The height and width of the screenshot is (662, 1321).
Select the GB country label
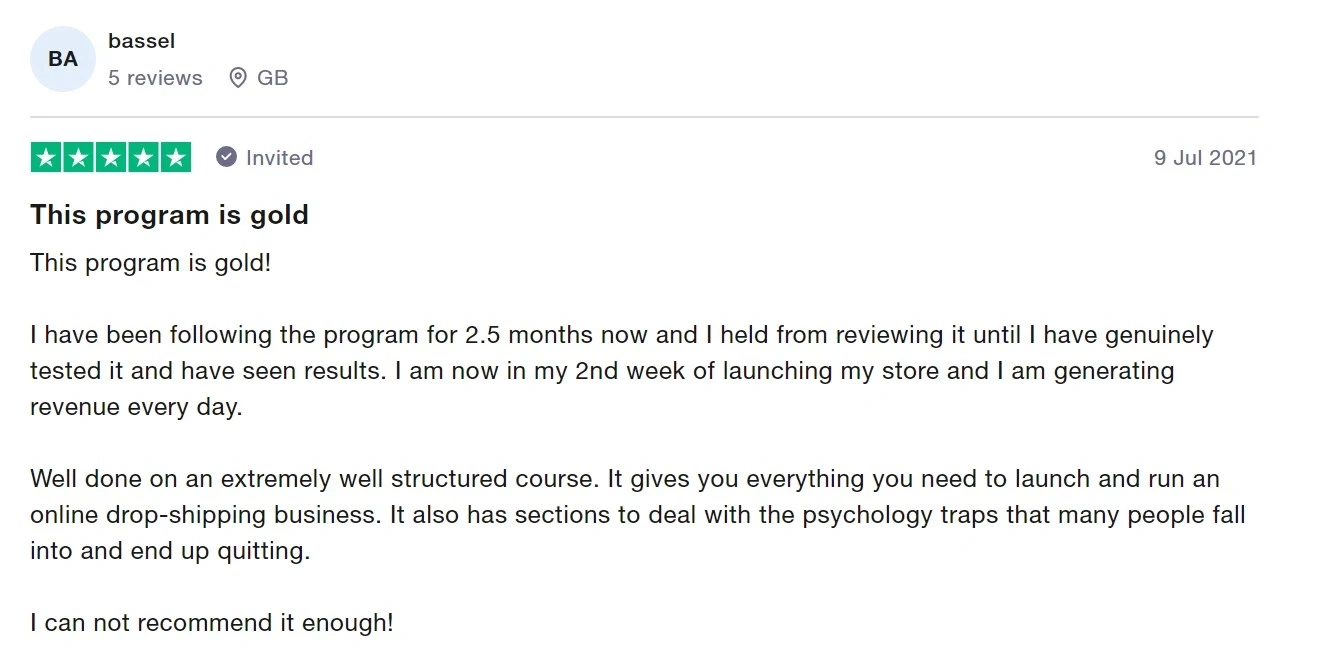click(x=273, y=78)
